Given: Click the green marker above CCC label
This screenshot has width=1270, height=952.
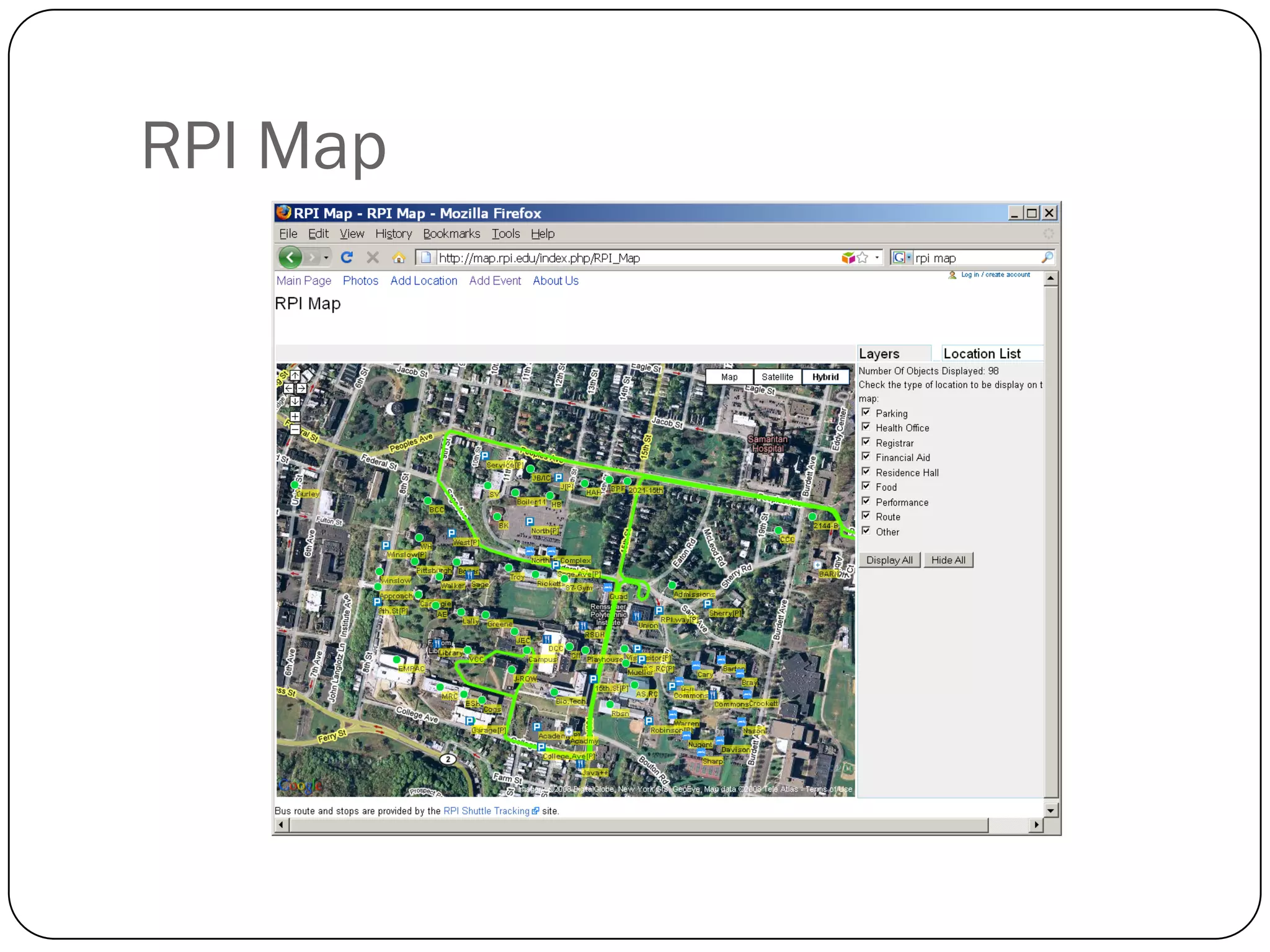Looking at the screenshot, I should tap(778, 530).
